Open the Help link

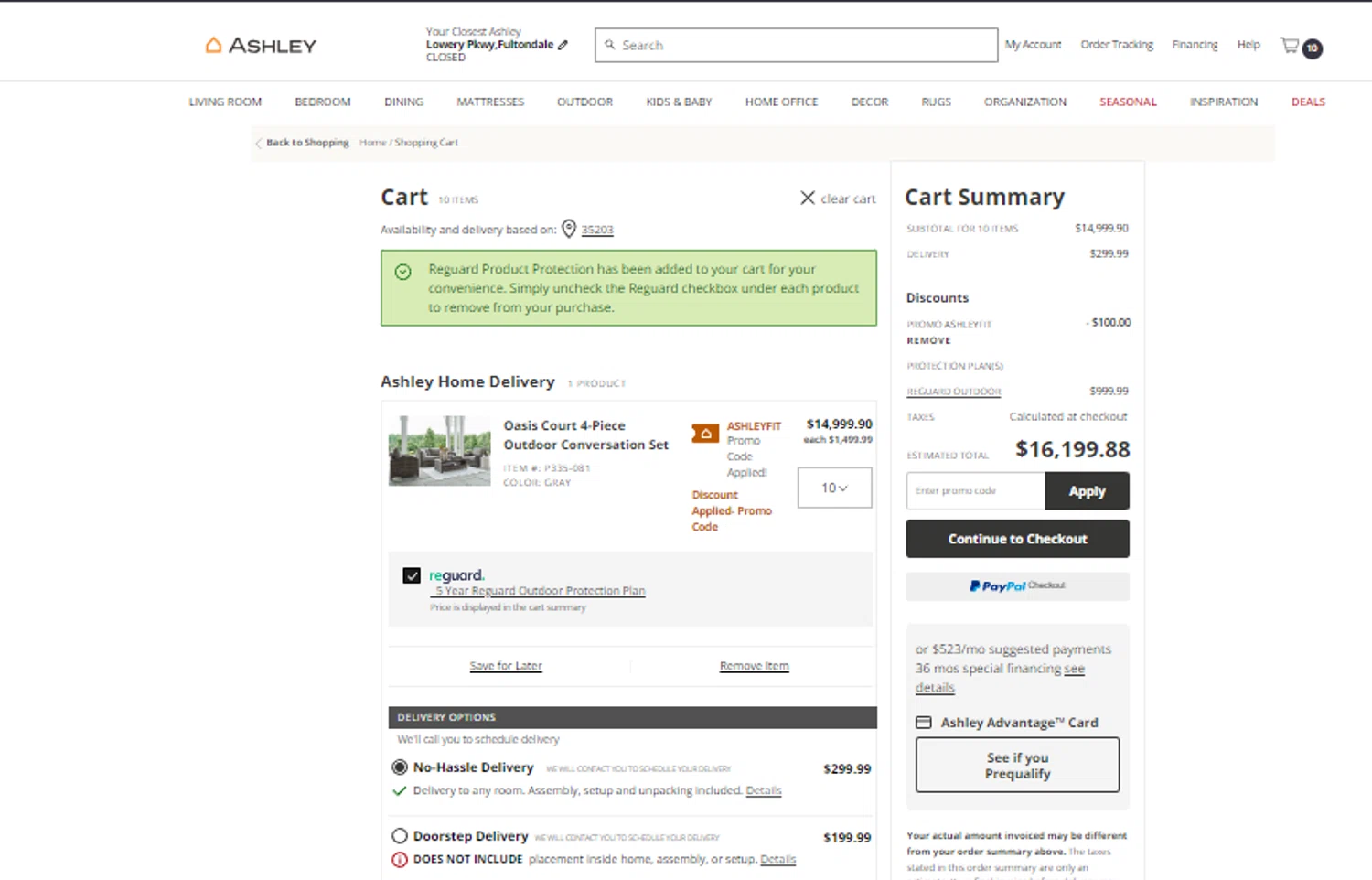tap(1249, 44)
